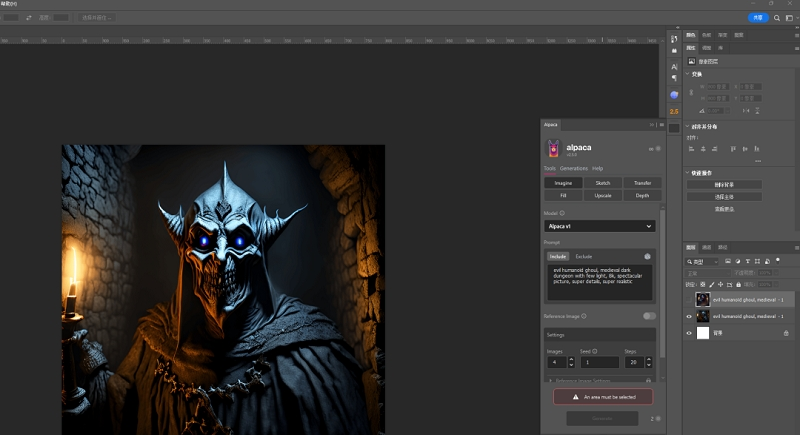Click the align left edges icon
800x435 pixels.
click(x=692, y=149)
